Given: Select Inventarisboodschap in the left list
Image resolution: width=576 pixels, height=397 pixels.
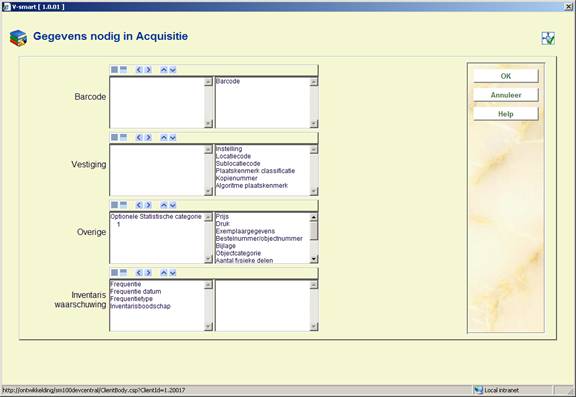Looking at the screenshot, I should click(140, 306).
